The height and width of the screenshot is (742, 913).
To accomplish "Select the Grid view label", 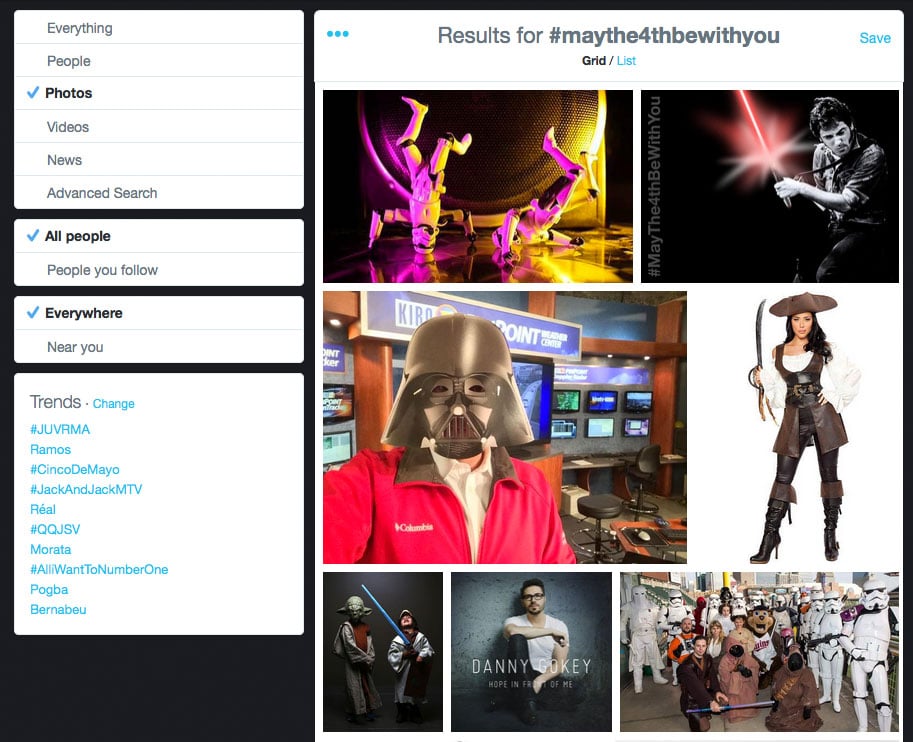I will click(593, 61).
